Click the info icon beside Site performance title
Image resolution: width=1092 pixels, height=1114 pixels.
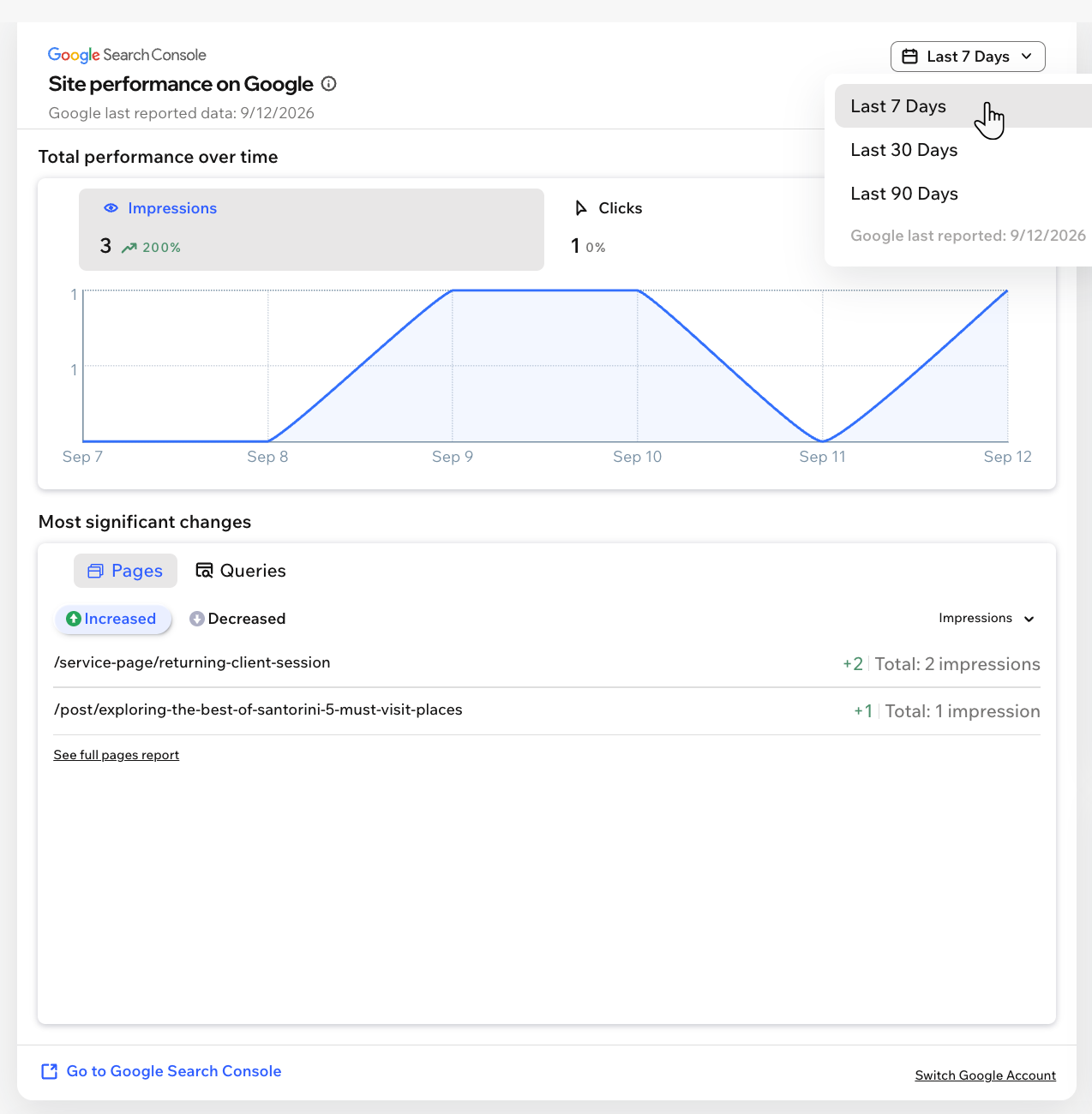[329, 84]
